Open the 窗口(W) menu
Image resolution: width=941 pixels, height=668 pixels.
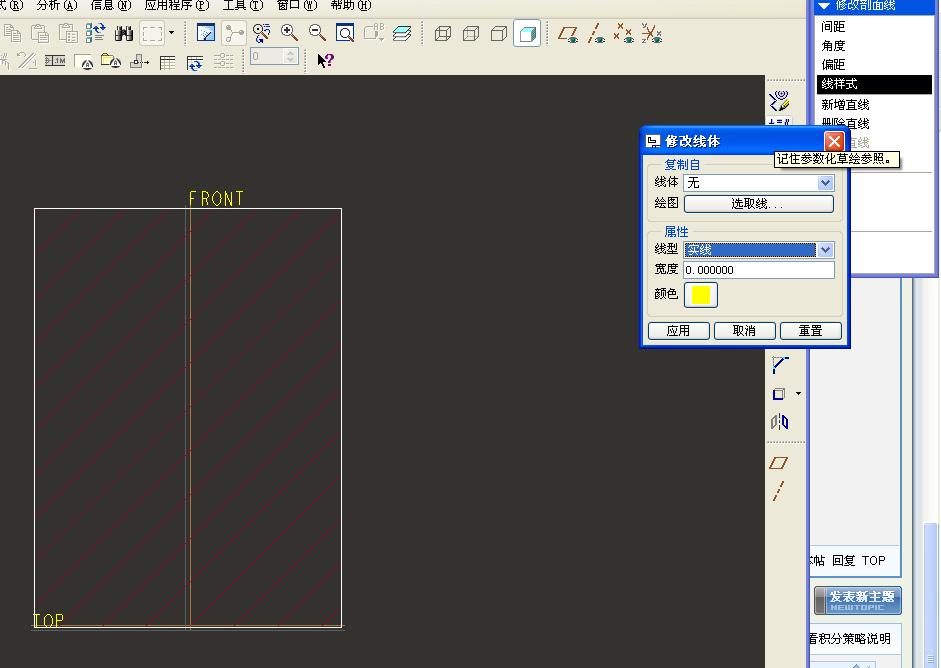297,5
